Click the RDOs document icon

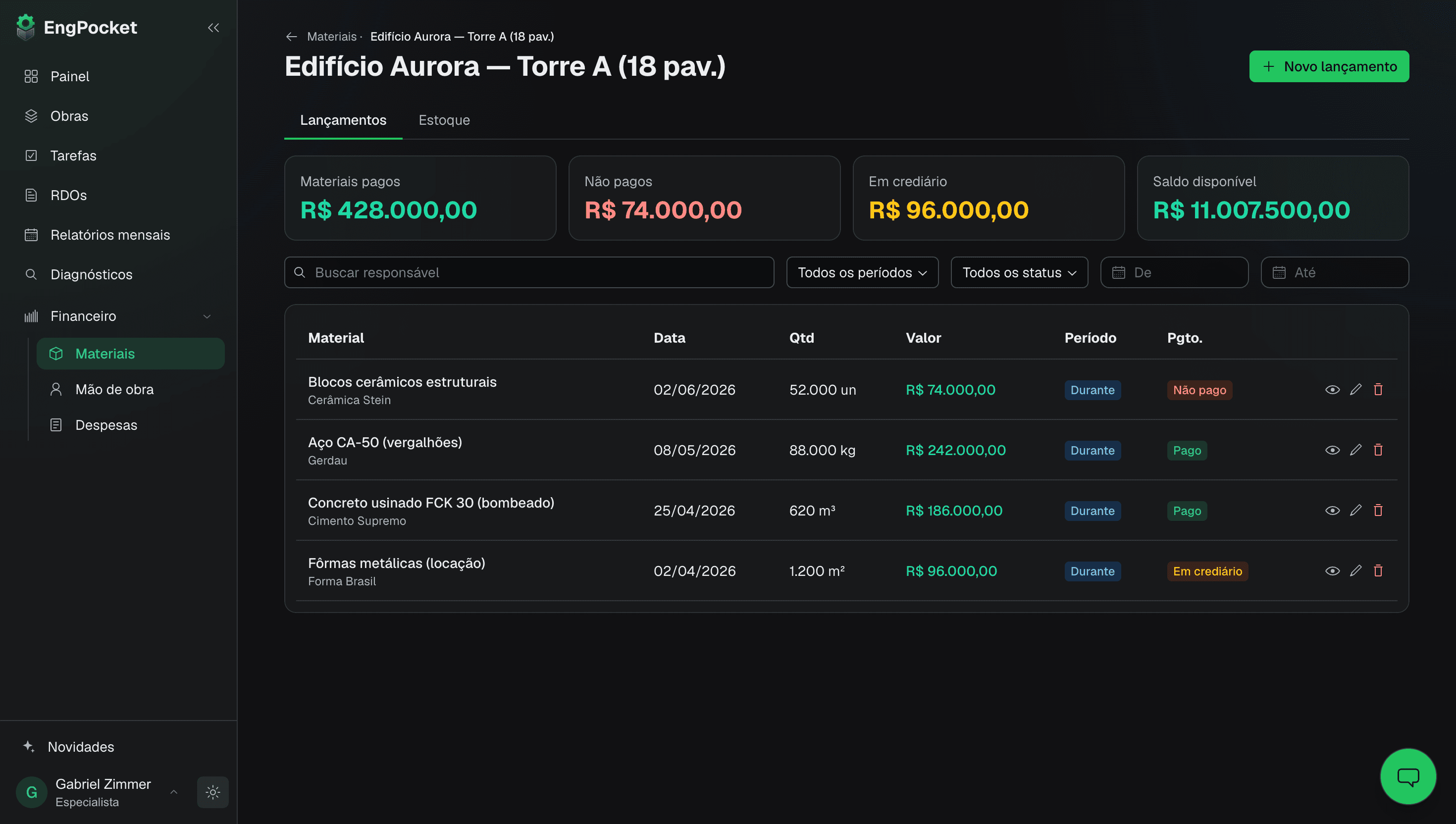(x=31, y=195)
